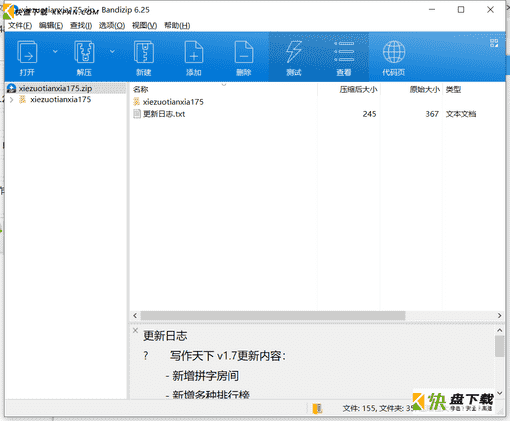
Task: Open the Find (查找) menu
Action: click(x=81, y=25)
